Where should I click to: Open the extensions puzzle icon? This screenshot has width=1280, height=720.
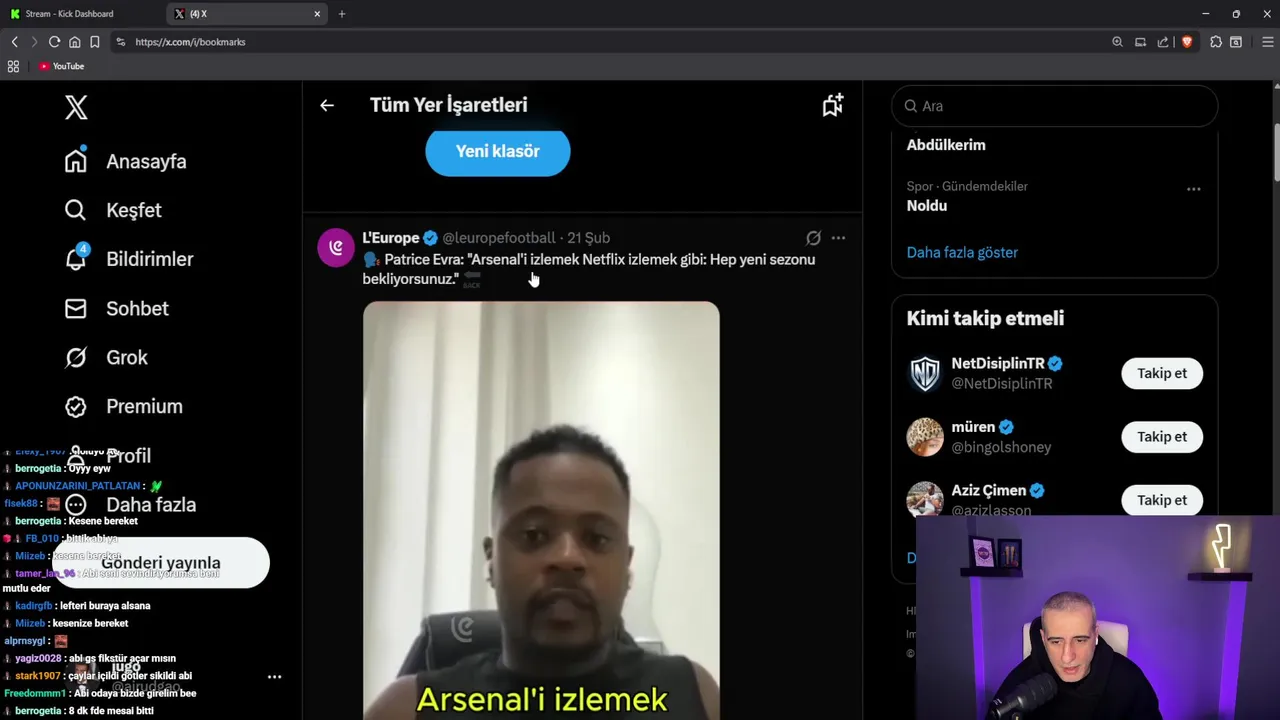coord(1216,42)
